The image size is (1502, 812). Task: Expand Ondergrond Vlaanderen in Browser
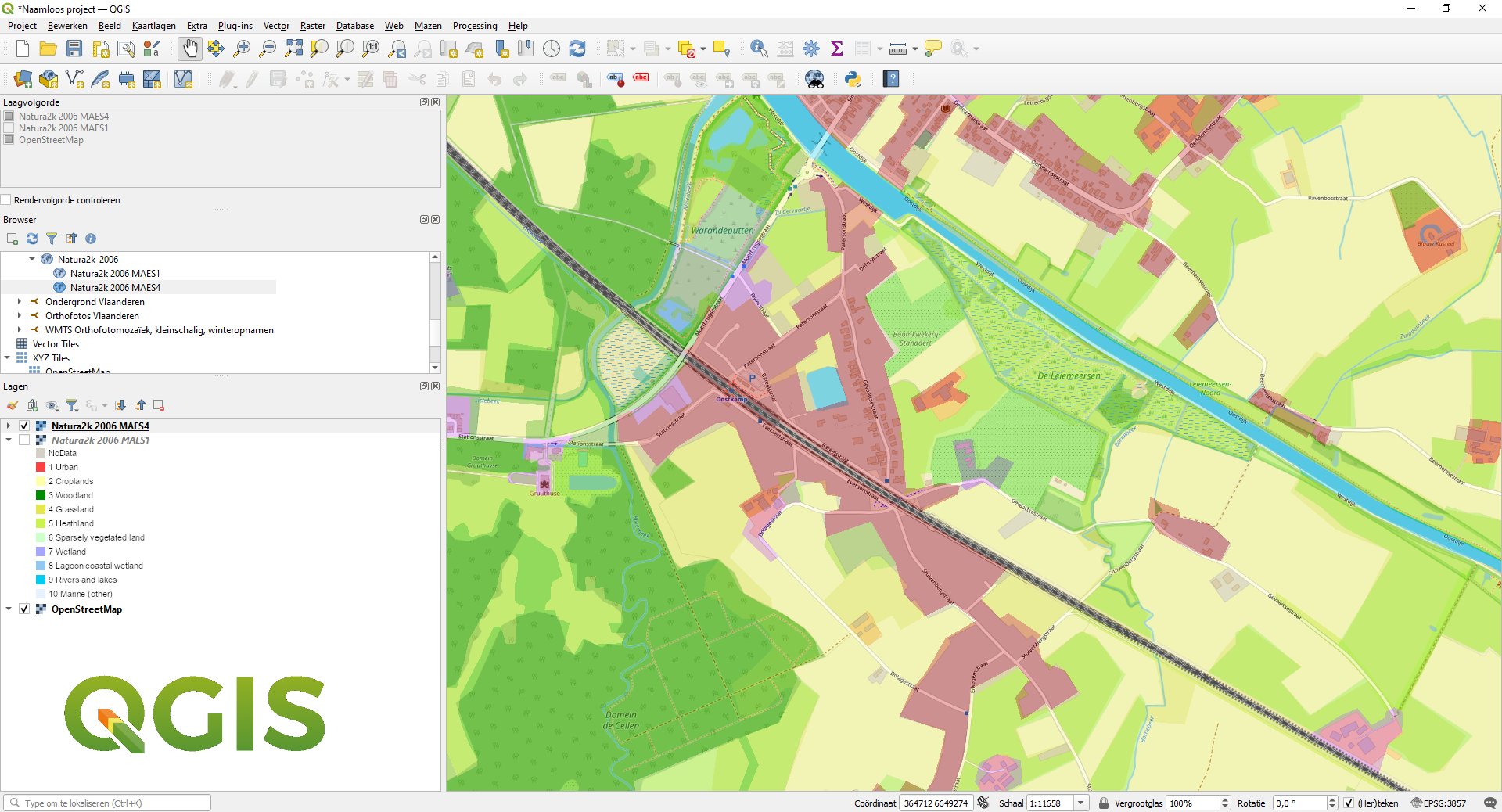coord(20,302)
